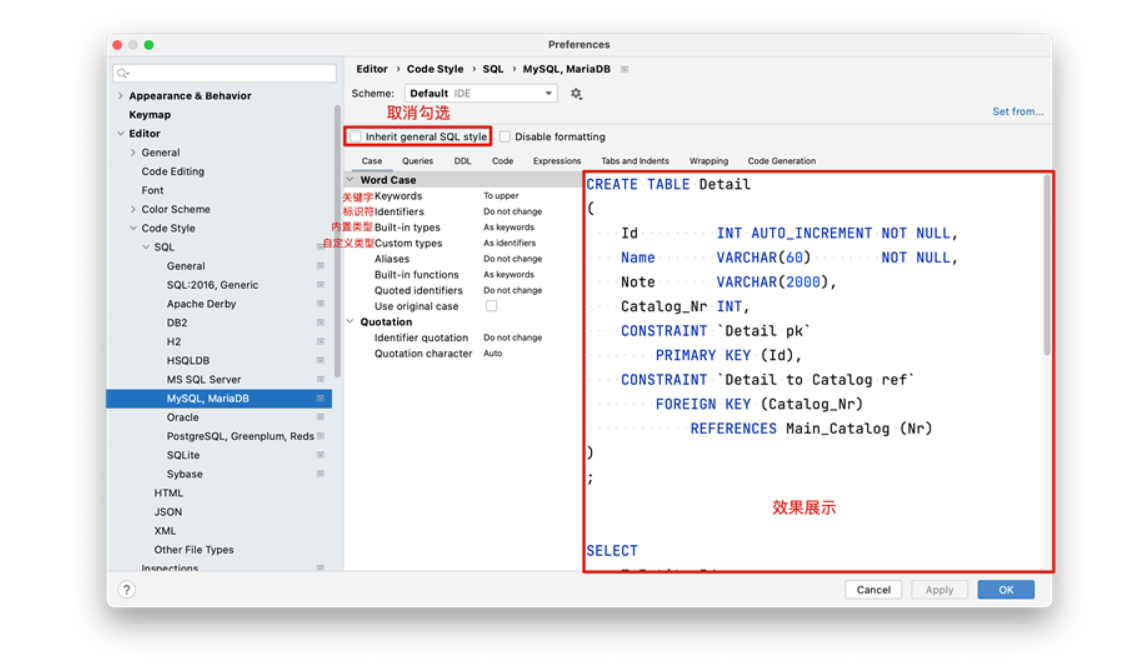Select H2 dialect in the tree
Image resolution: width=1145 pixels, height=664 pixels.
click(x=174, y=342)
